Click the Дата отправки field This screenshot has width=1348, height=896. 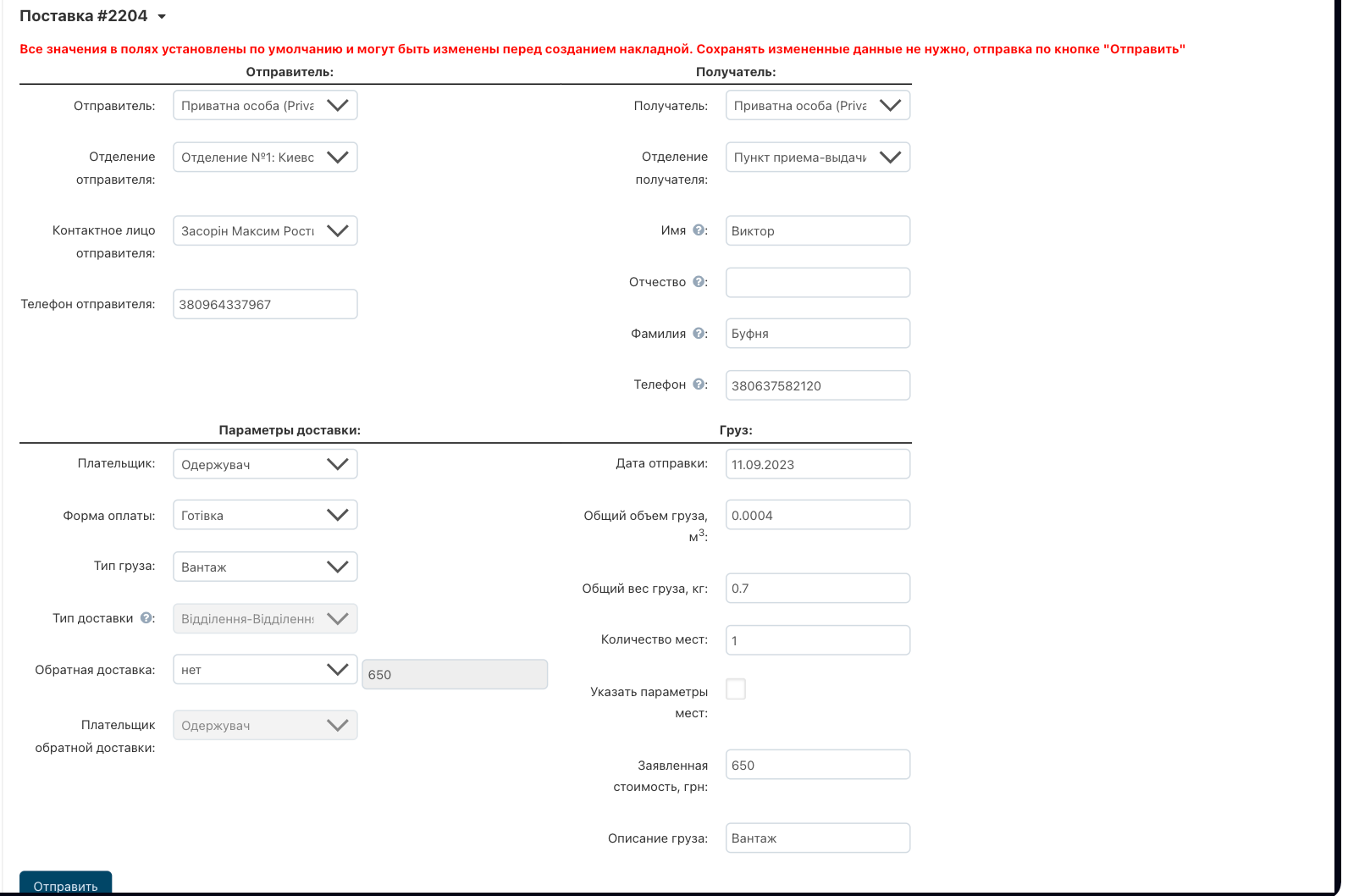(x=817, y=464)
